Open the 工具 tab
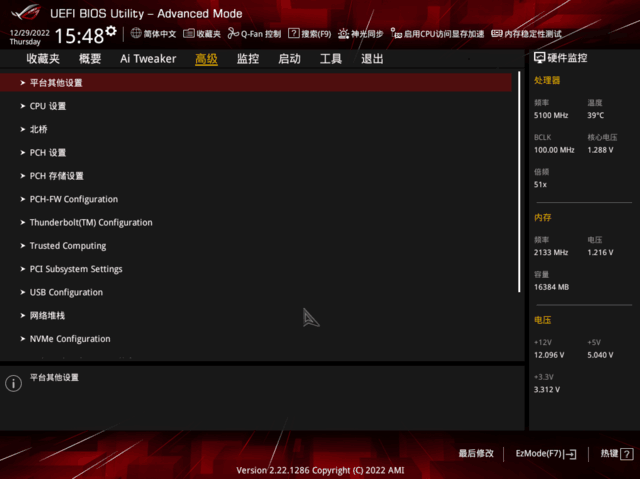Screen dimensions: 640x479 click(x=331, y=59)
